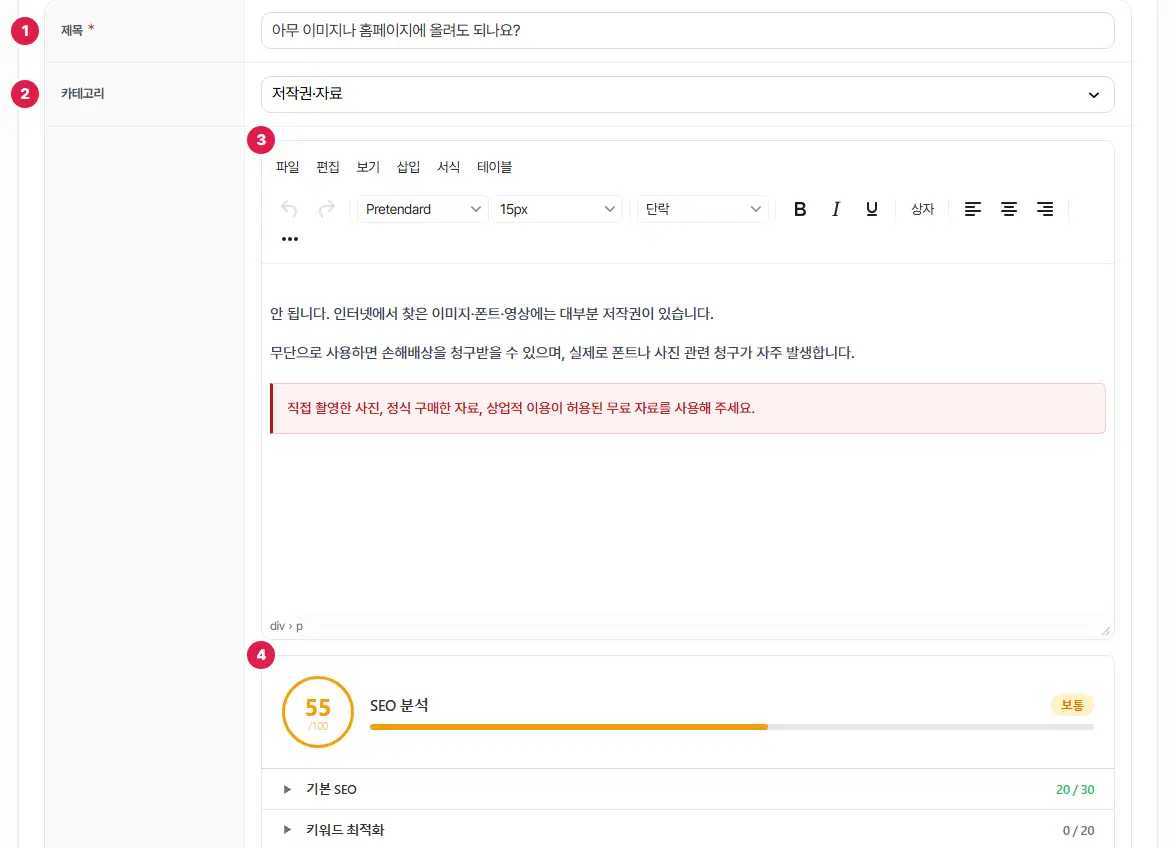Click the 'div › p' element path
Image resolution: width=1176 pixels, height=848 pixels.
click(286, 626)
